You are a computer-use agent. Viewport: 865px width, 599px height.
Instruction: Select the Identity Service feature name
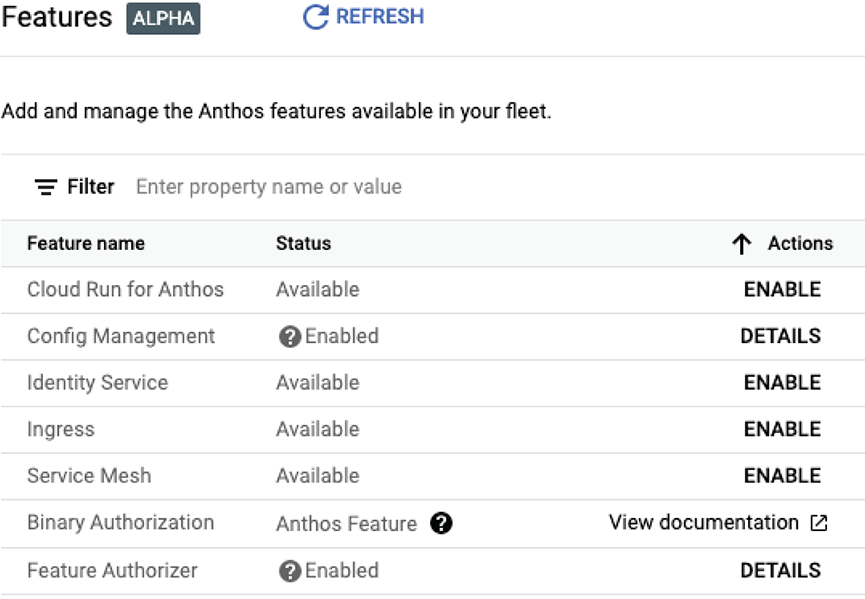click(x=98, y=383)
